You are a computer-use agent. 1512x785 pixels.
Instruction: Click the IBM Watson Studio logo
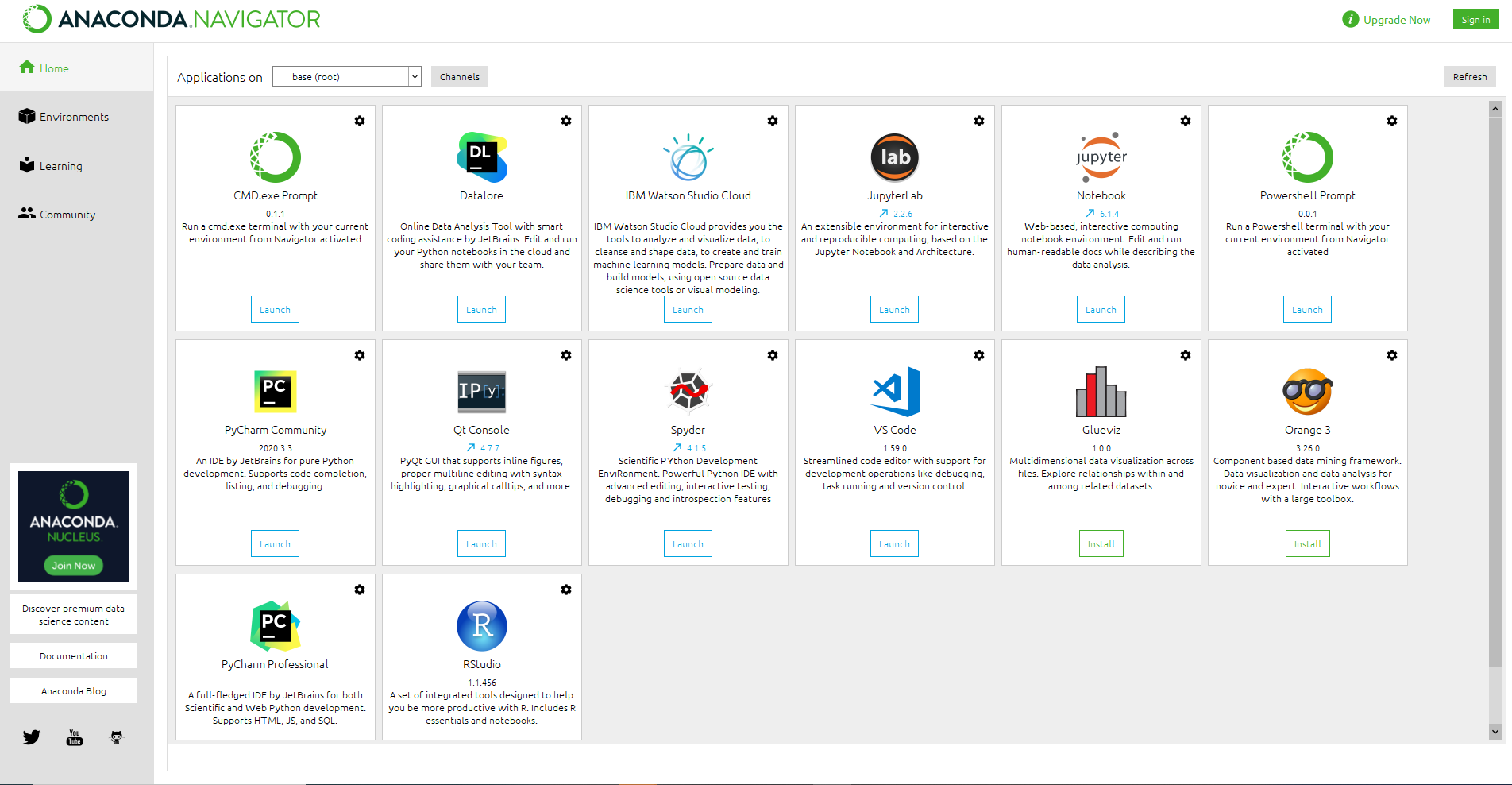[x=688, y=157]
